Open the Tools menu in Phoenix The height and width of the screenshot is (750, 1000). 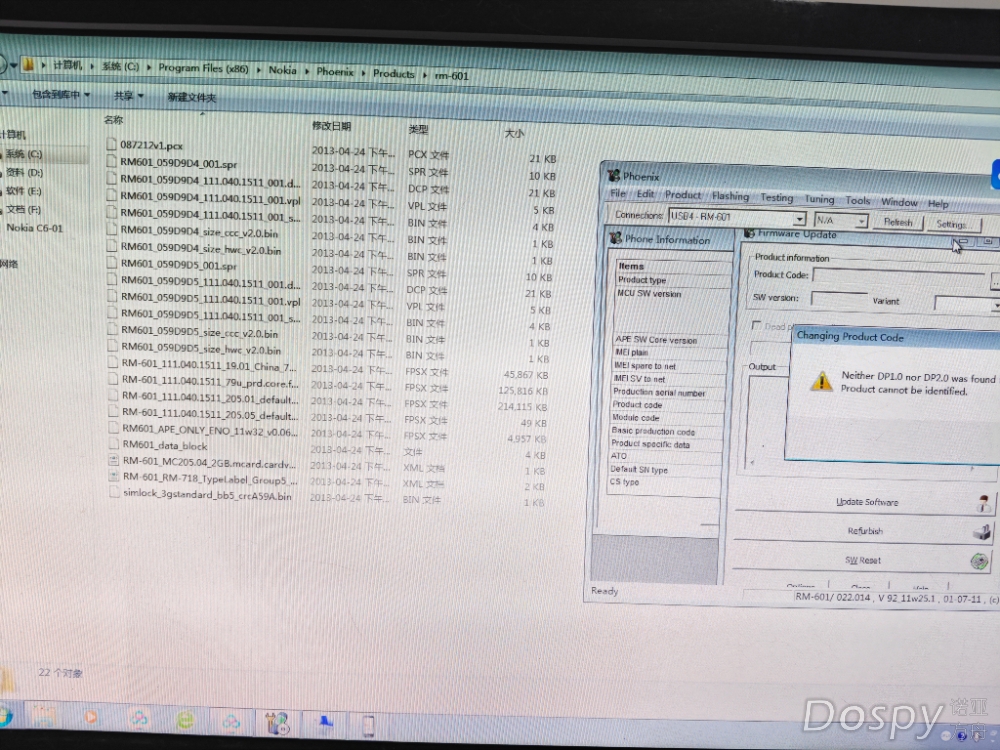coord(858,201)
